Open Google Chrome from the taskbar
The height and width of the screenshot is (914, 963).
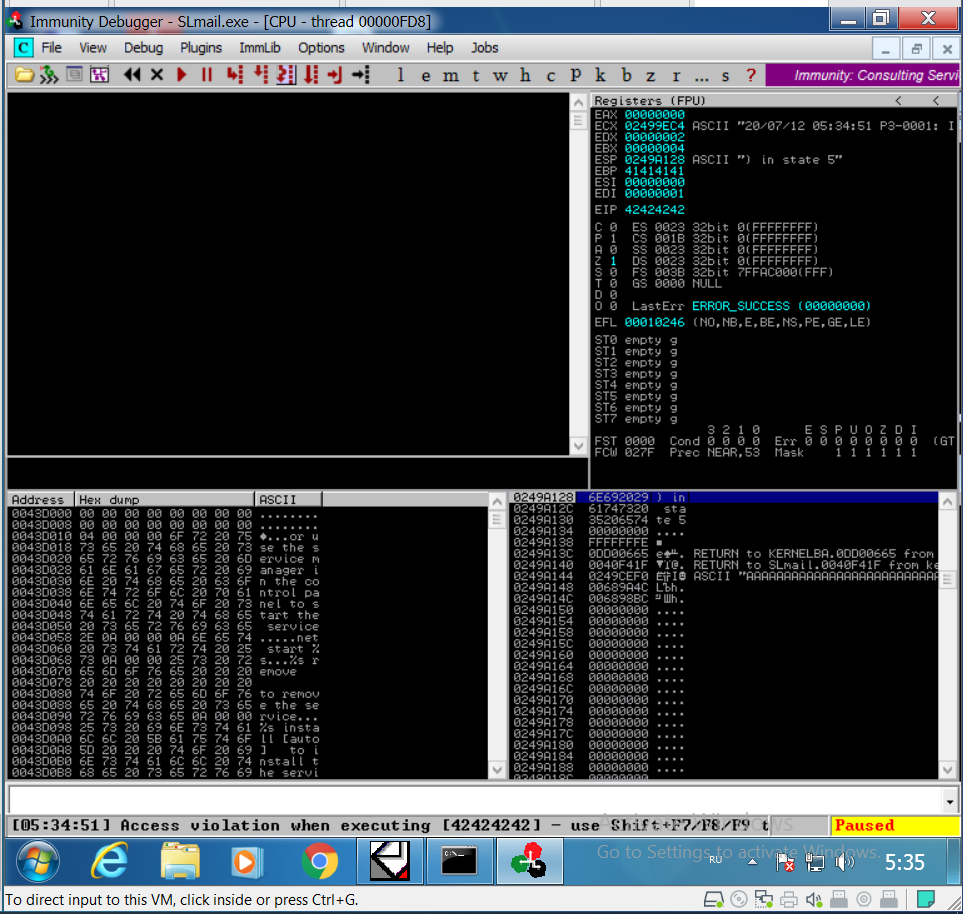[319, 862]
